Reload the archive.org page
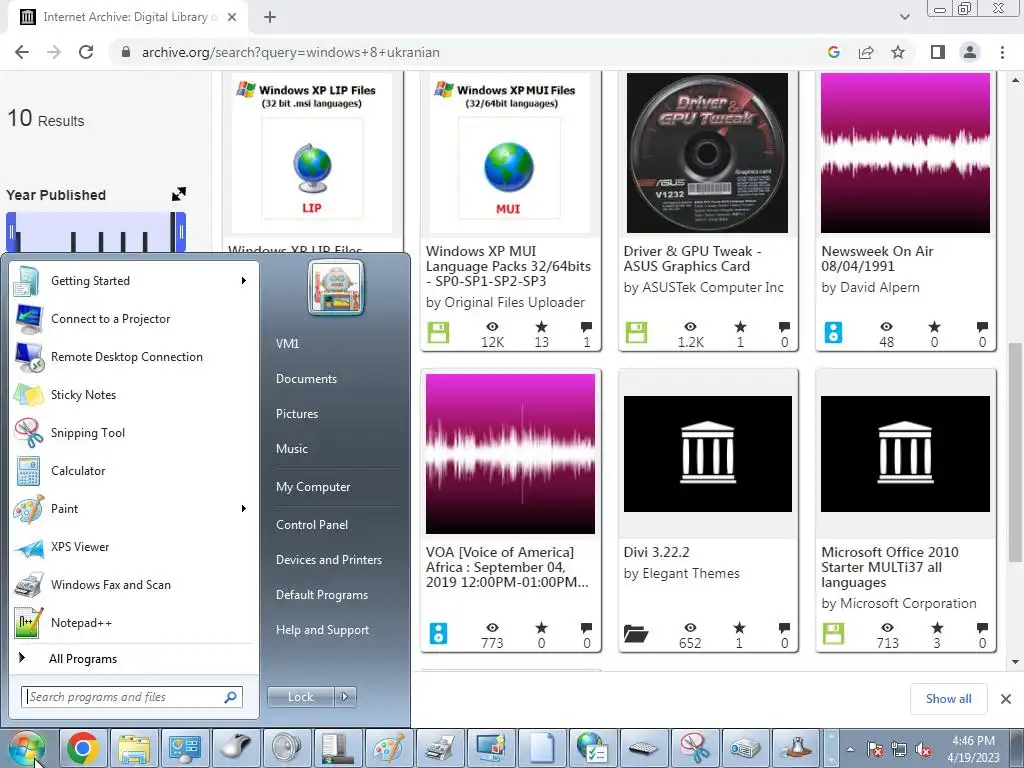The height and width of the screenshot is (768, 1024). pos(86,52)
